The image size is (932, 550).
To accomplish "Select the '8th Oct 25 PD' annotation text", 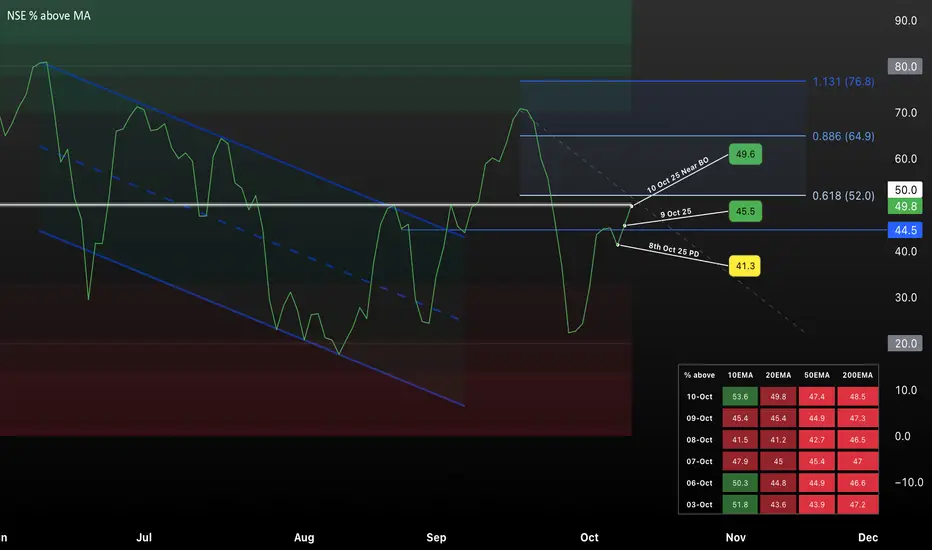I will pos(673,250).
